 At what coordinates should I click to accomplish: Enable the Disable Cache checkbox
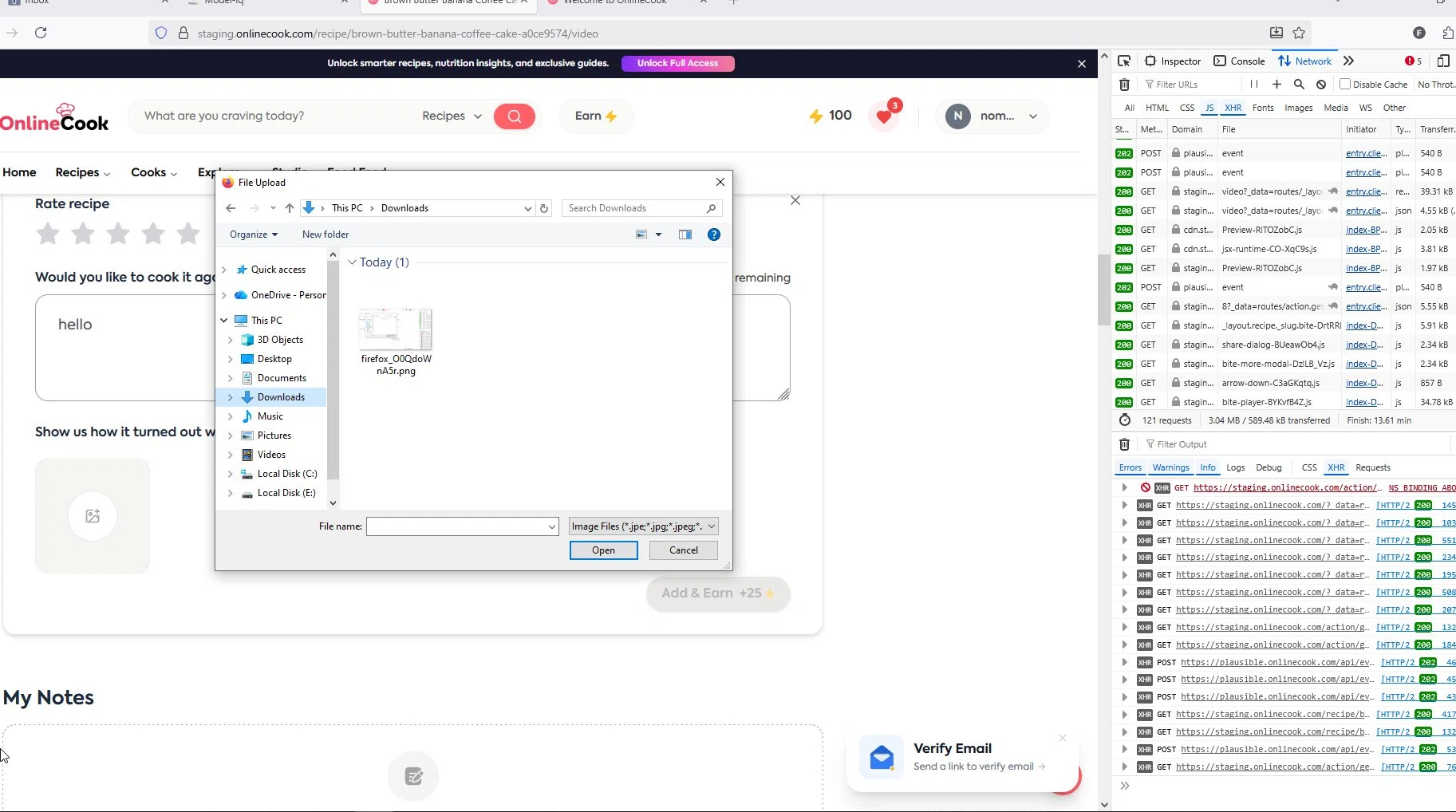point(1345,85)
